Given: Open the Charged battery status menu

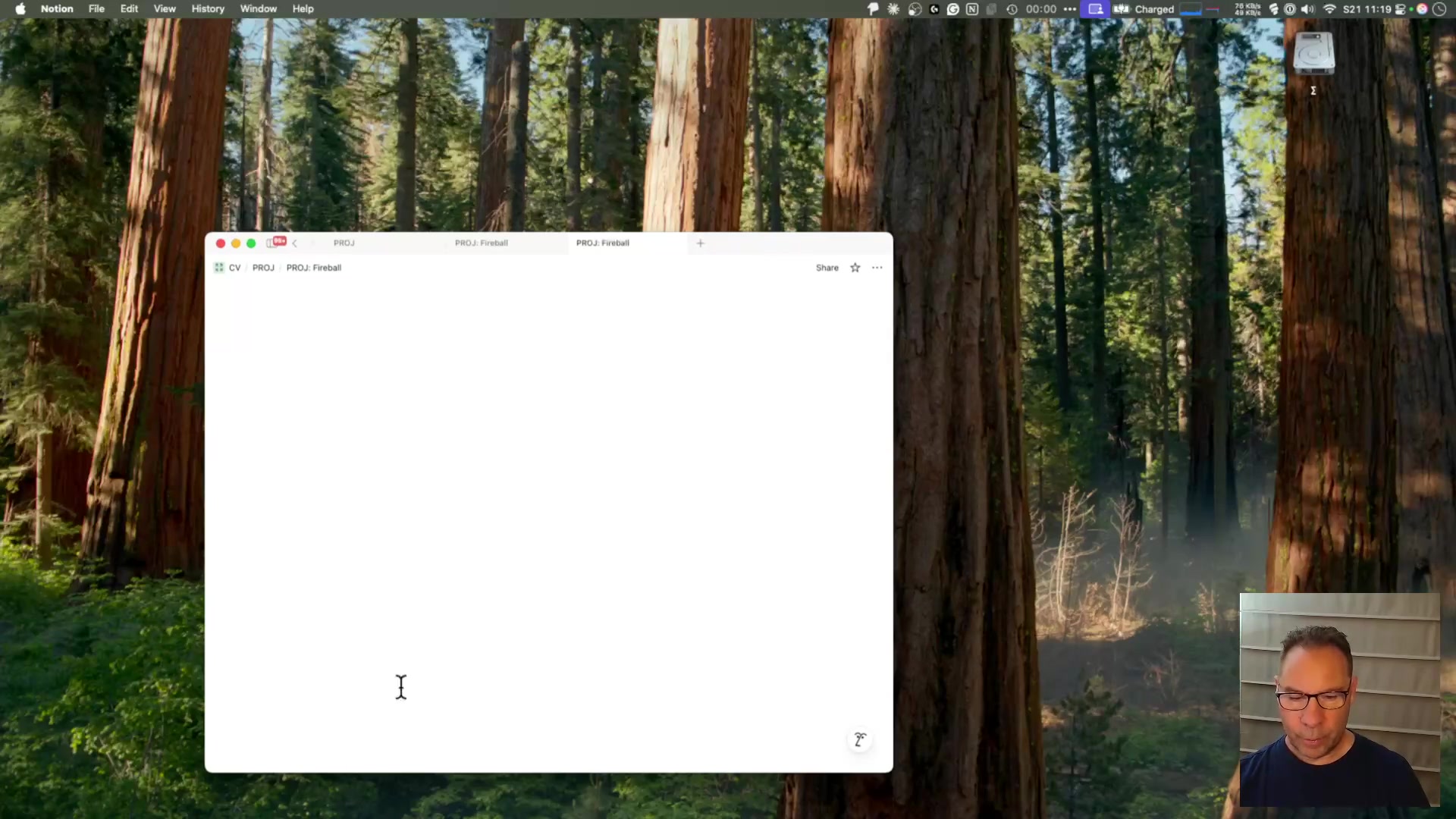Looking at the screenshot, I should click(1153, 9).
